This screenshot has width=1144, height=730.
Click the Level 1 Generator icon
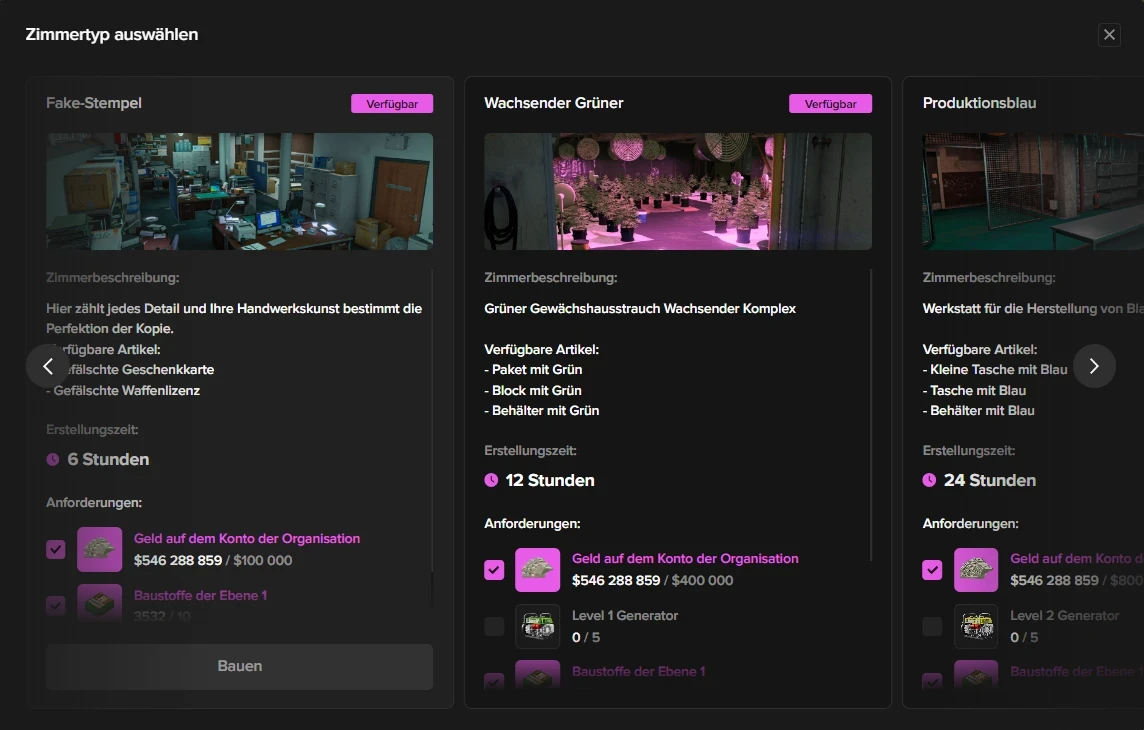click(537, 626)
